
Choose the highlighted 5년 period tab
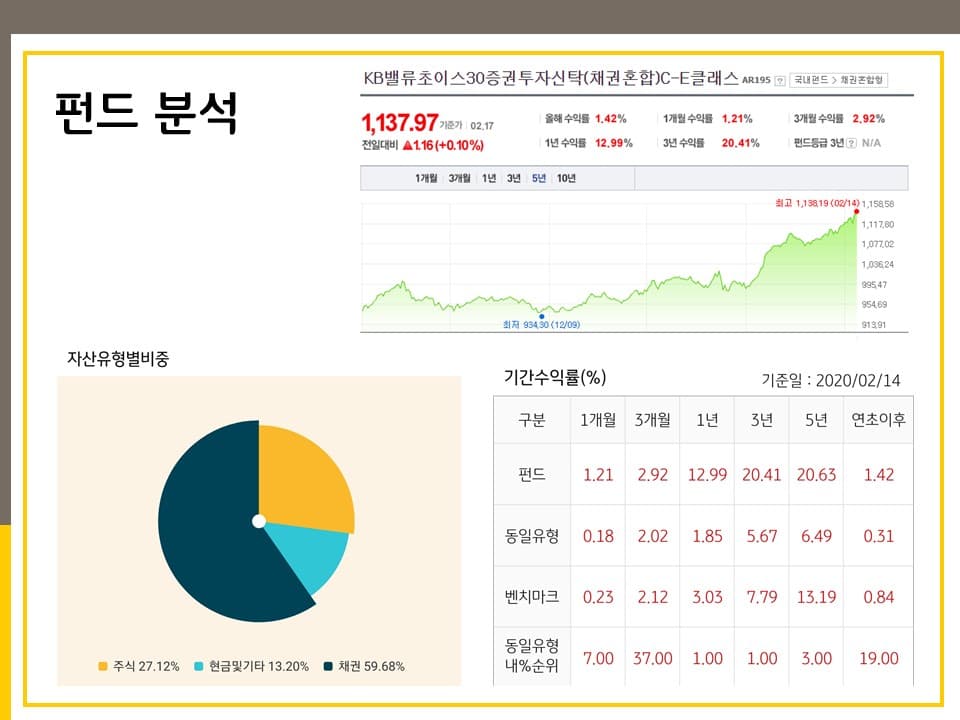point(539,178)
